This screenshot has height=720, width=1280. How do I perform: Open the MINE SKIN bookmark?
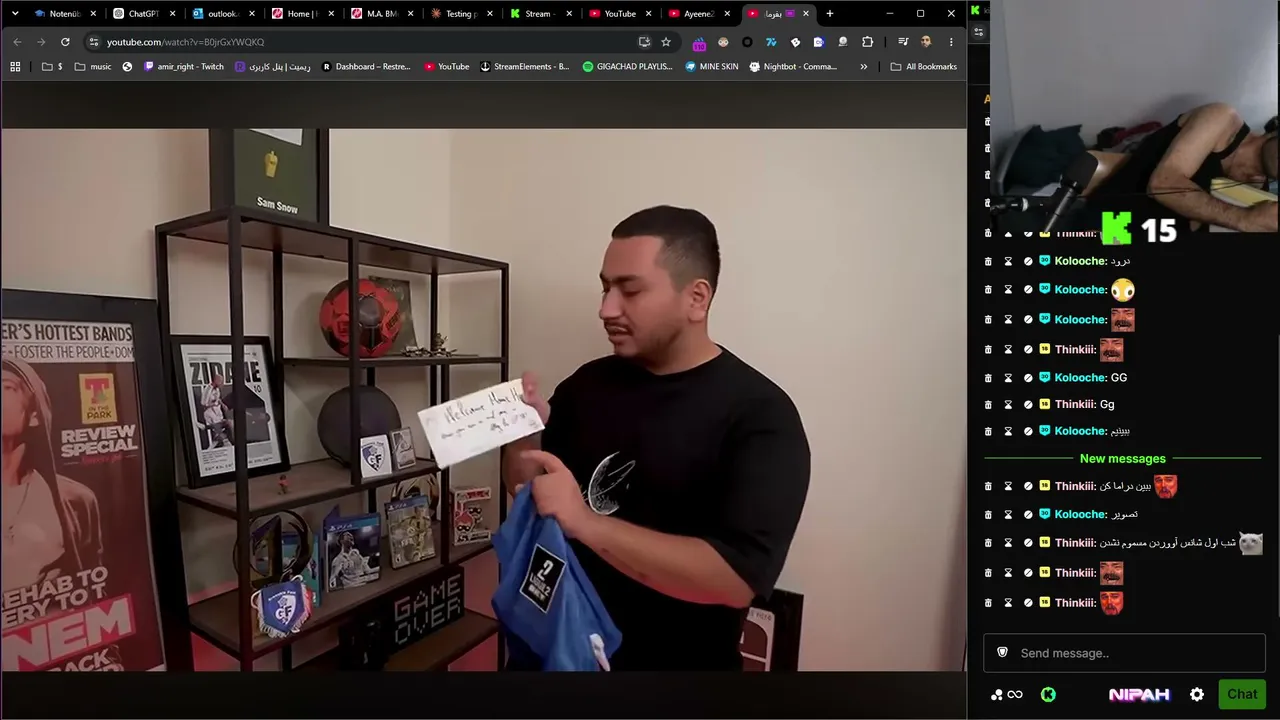coord(712,67)
